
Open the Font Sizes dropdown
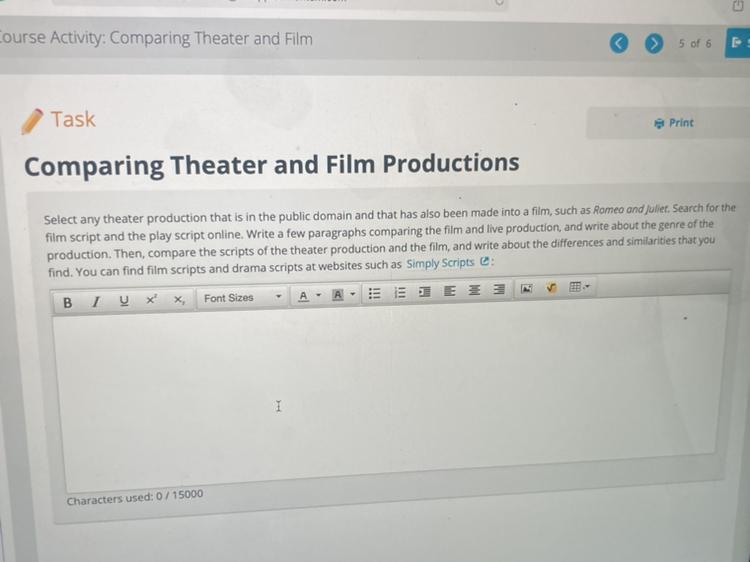[242, 298]
